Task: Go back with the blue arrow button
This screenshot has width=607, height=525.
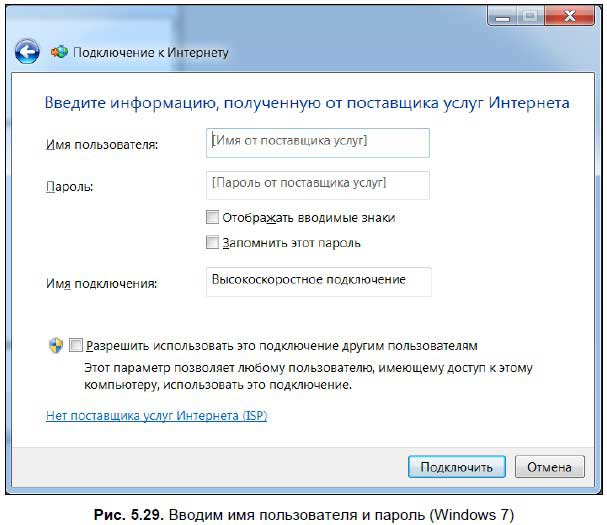Action: 27,51
